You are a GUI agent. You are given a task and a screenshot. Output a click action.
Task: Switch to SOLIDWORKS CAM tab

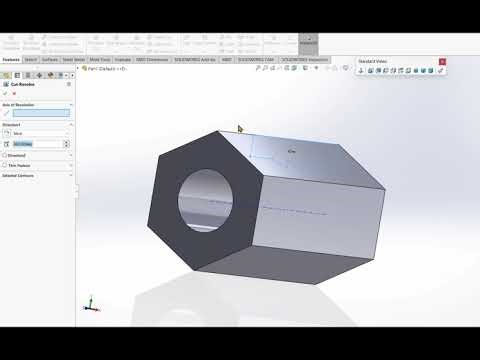pyautogui.click(x=256, y=60)
